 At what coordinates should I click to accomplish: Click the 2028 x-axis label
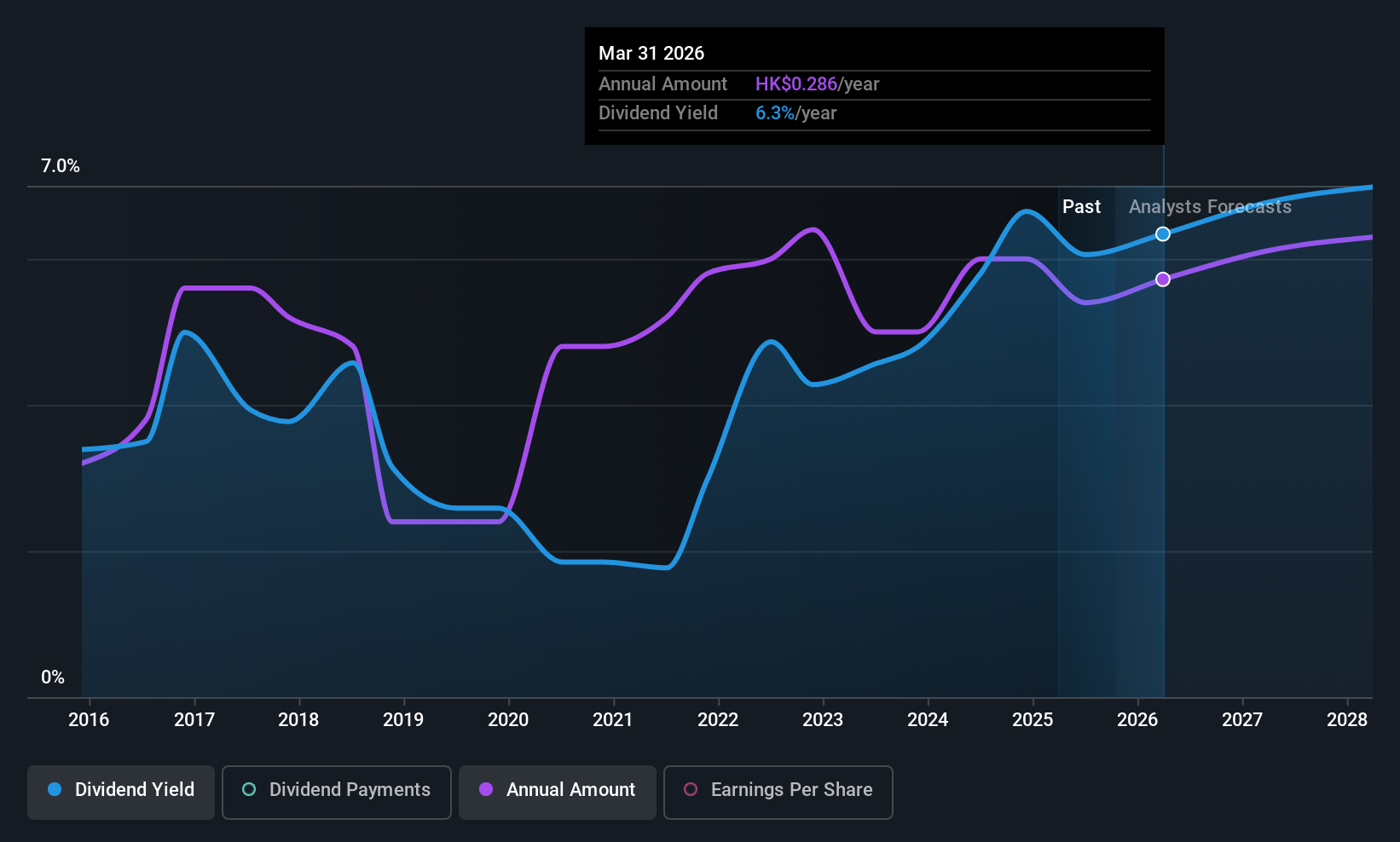1347,720
